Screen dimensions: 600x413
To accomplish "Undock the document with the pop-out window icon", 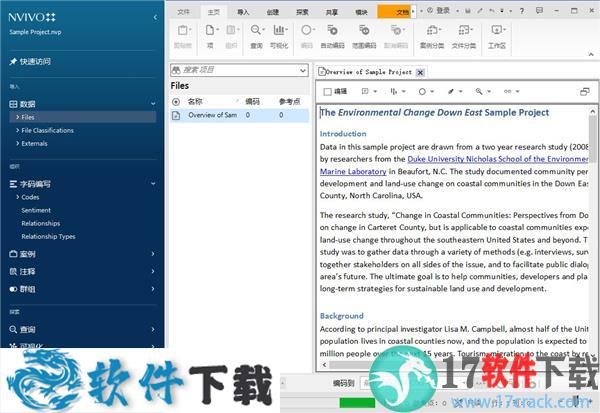I will [x=585, y=91].
